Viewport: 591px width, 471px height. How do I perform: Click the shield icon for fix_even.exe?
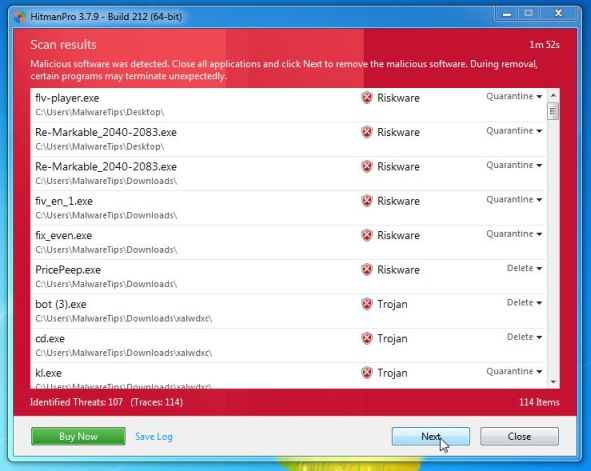(x=366, y=235)
